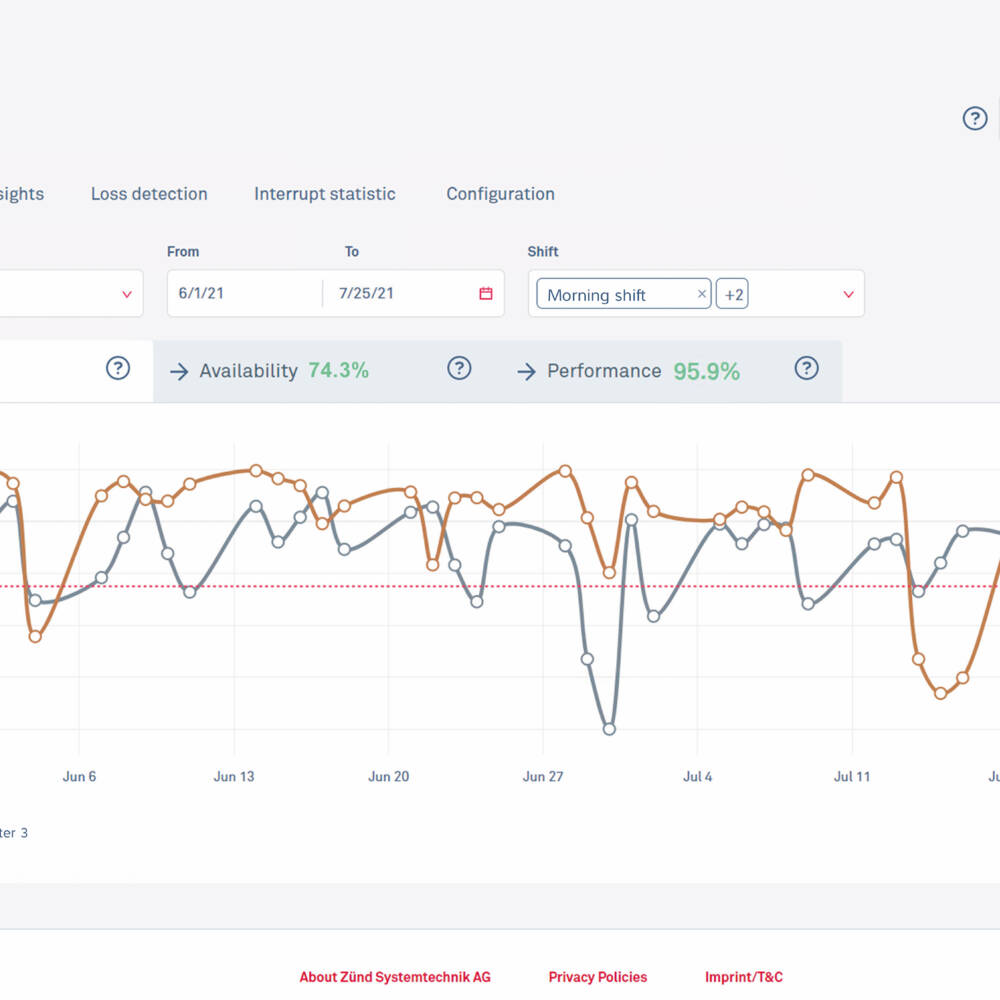Click the arrow icon beside Availability
Screen dimensions: 1000x1000
(179, 372)
